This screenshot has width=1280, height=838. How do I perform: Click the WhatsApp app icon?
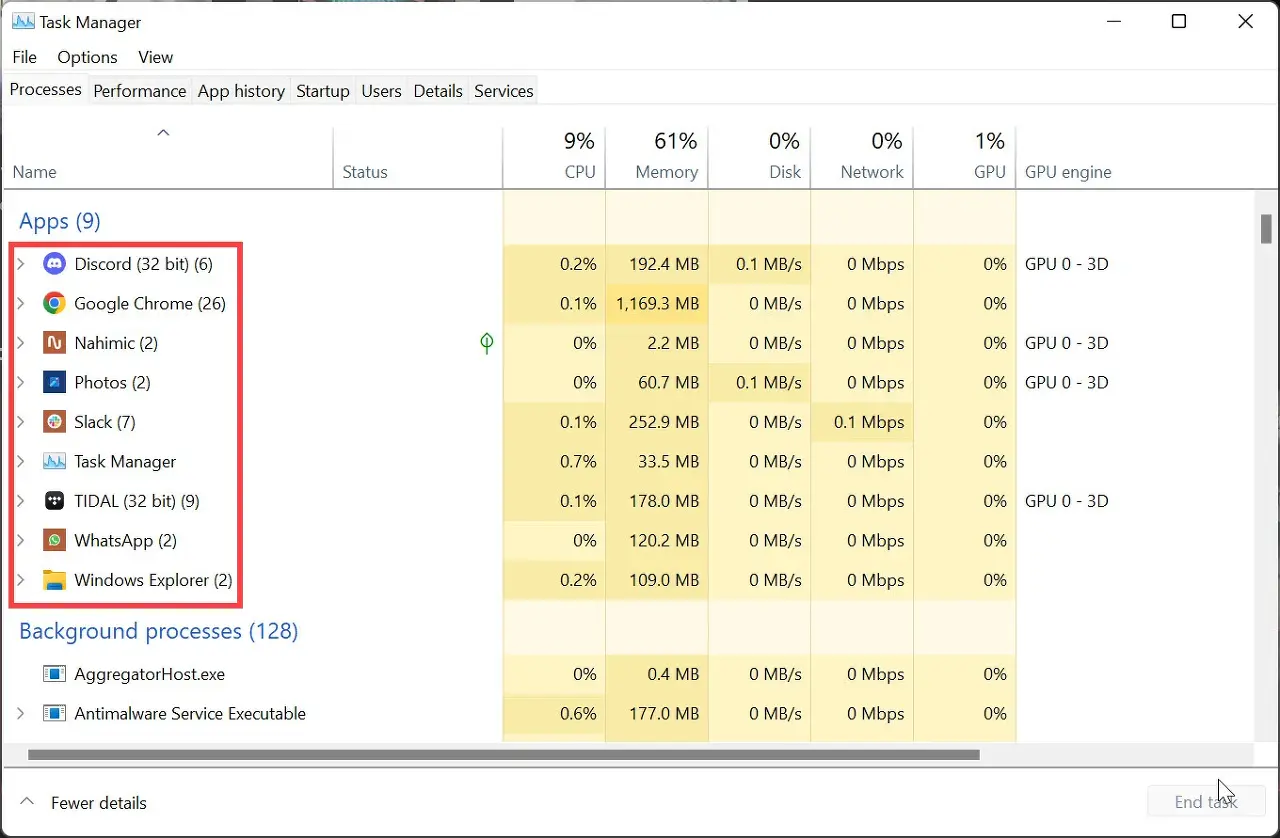point(54,540)
